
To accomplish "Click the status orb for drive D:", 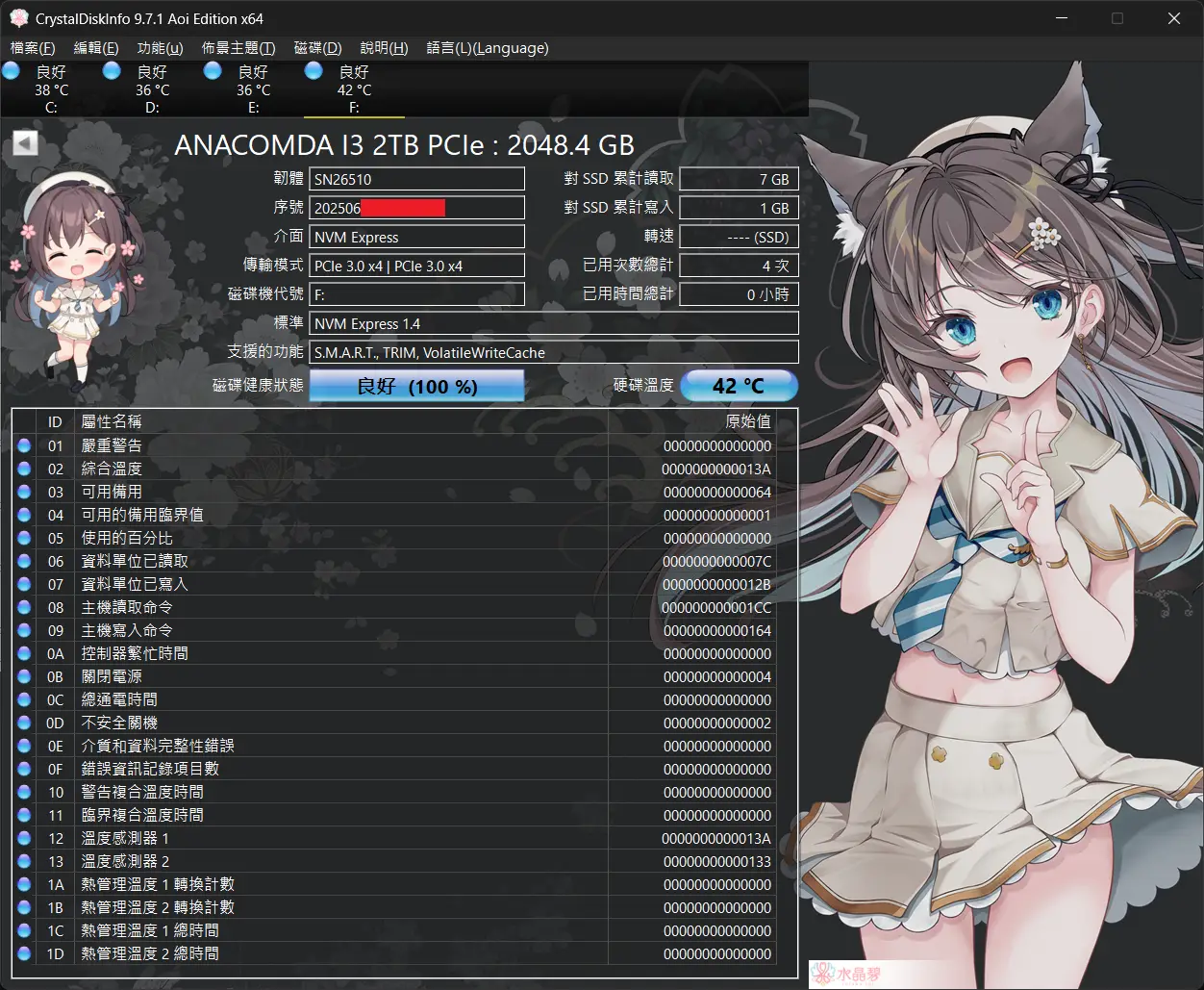I will [112, 70].
